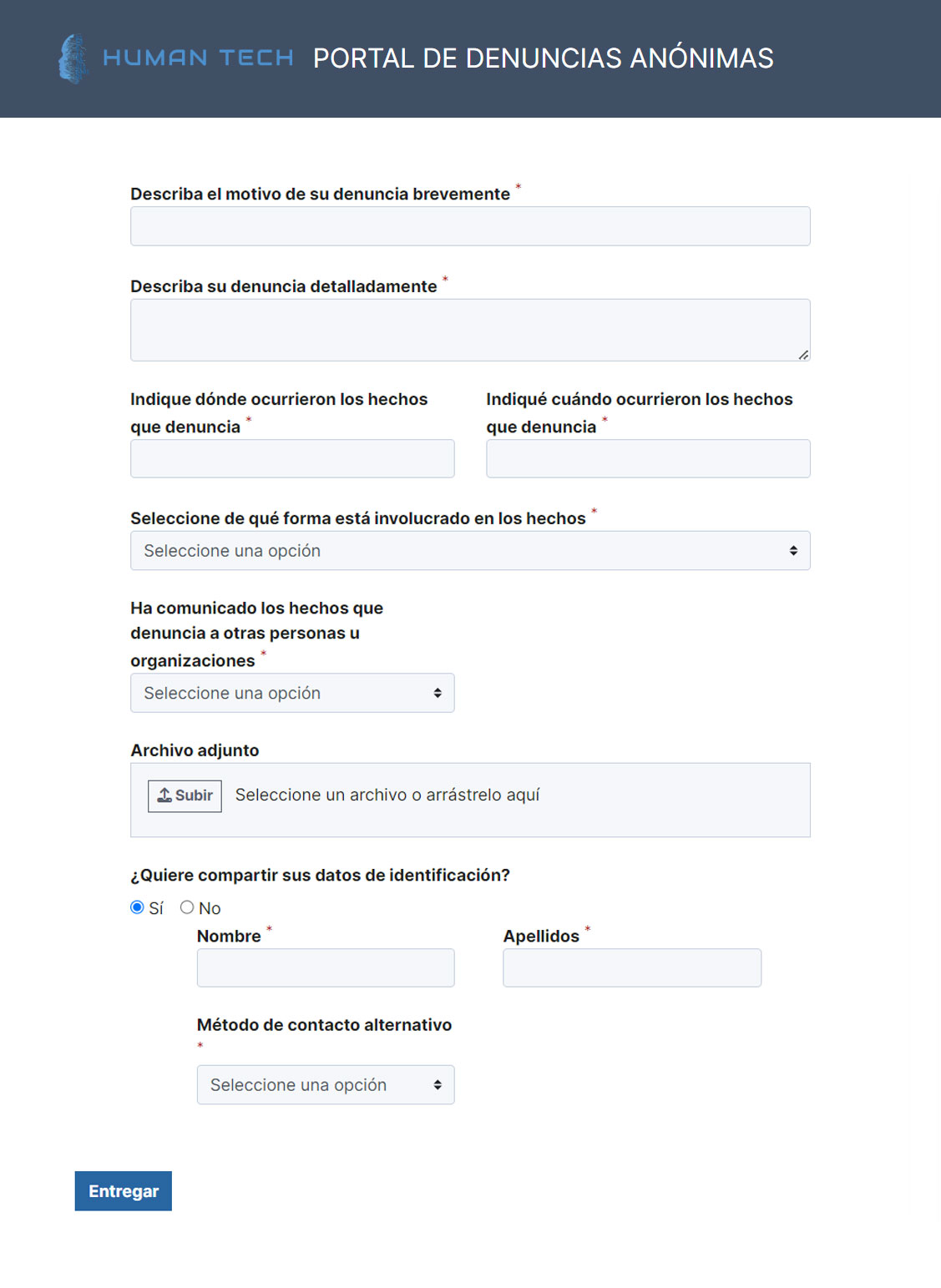Click the Human Tech fingerprint logo
Viewport: 941px width, 1288px height.
[73, 58]
